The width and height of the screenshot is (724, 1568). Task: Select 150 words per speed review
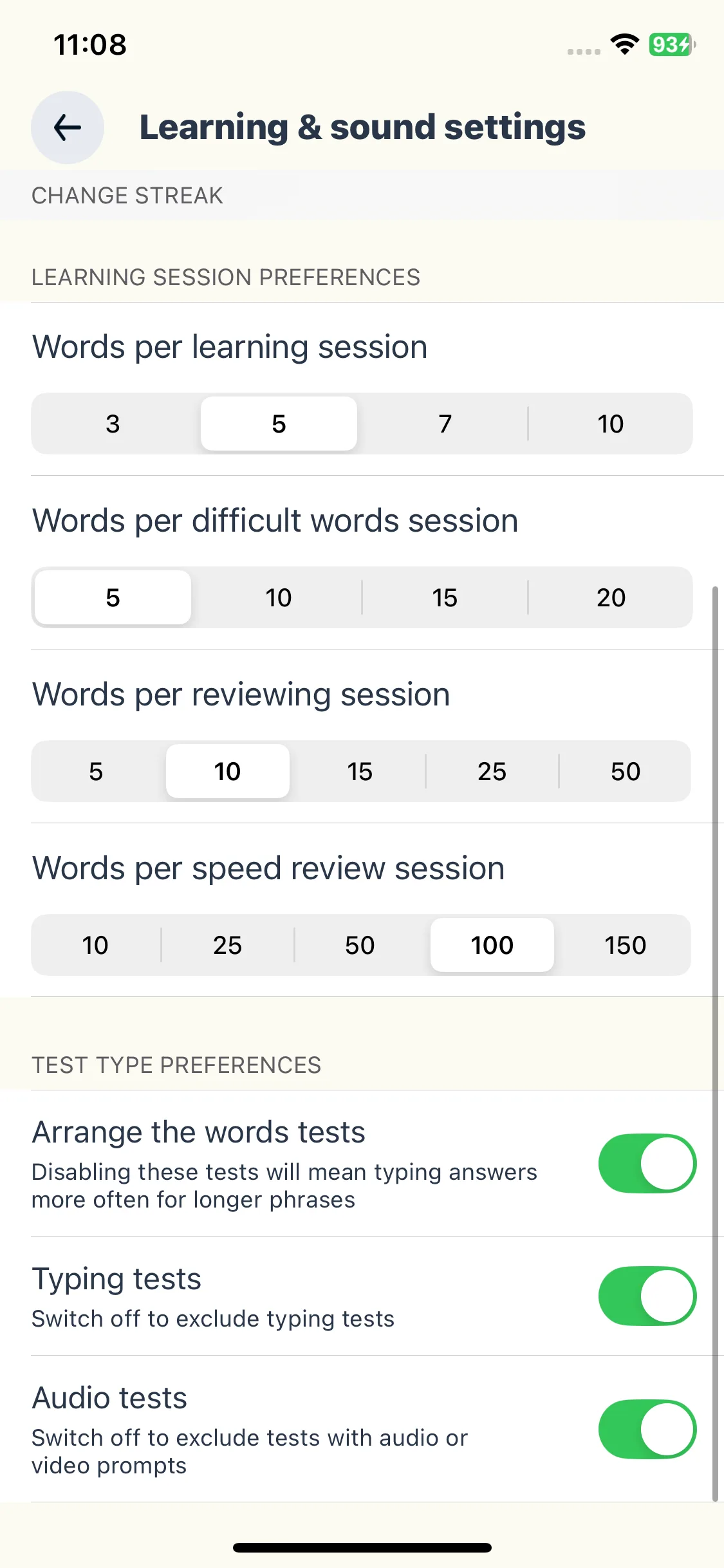pyautogui.click(x=625, y=945)
